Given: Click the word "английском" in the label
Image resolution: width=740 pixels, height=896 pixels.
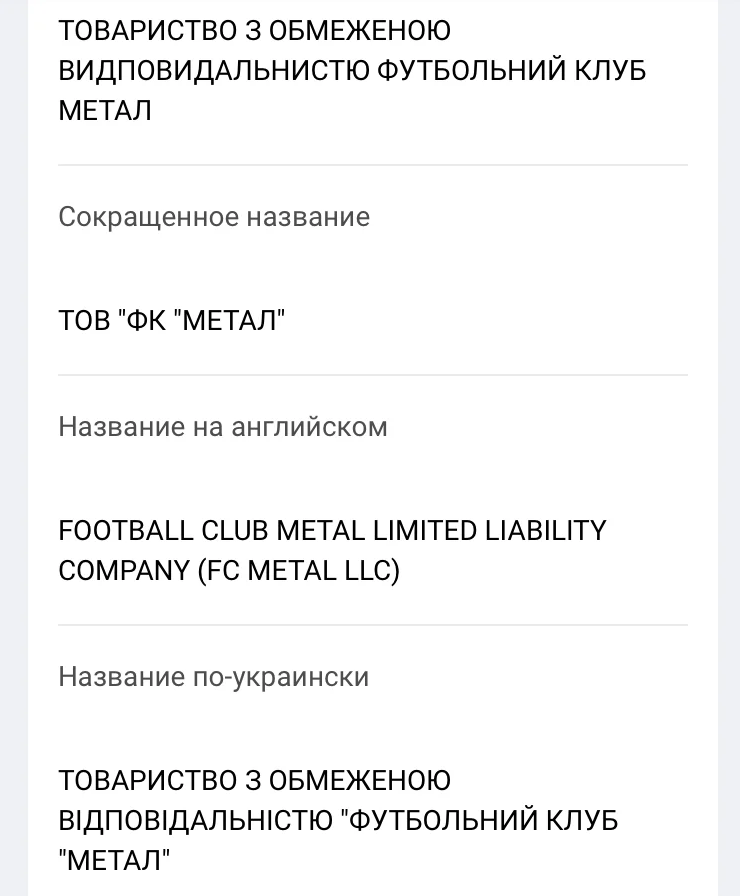Looking at the screenshot, I should click(x=309, y=427).
